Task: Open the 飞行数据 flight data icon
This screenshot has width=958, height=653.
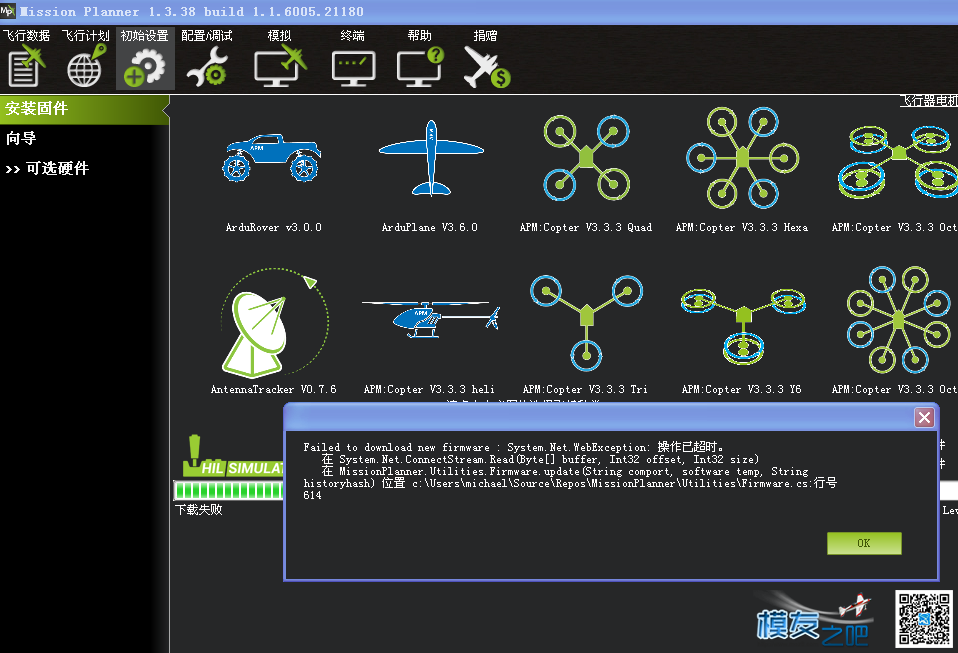Action: [26, 67]
